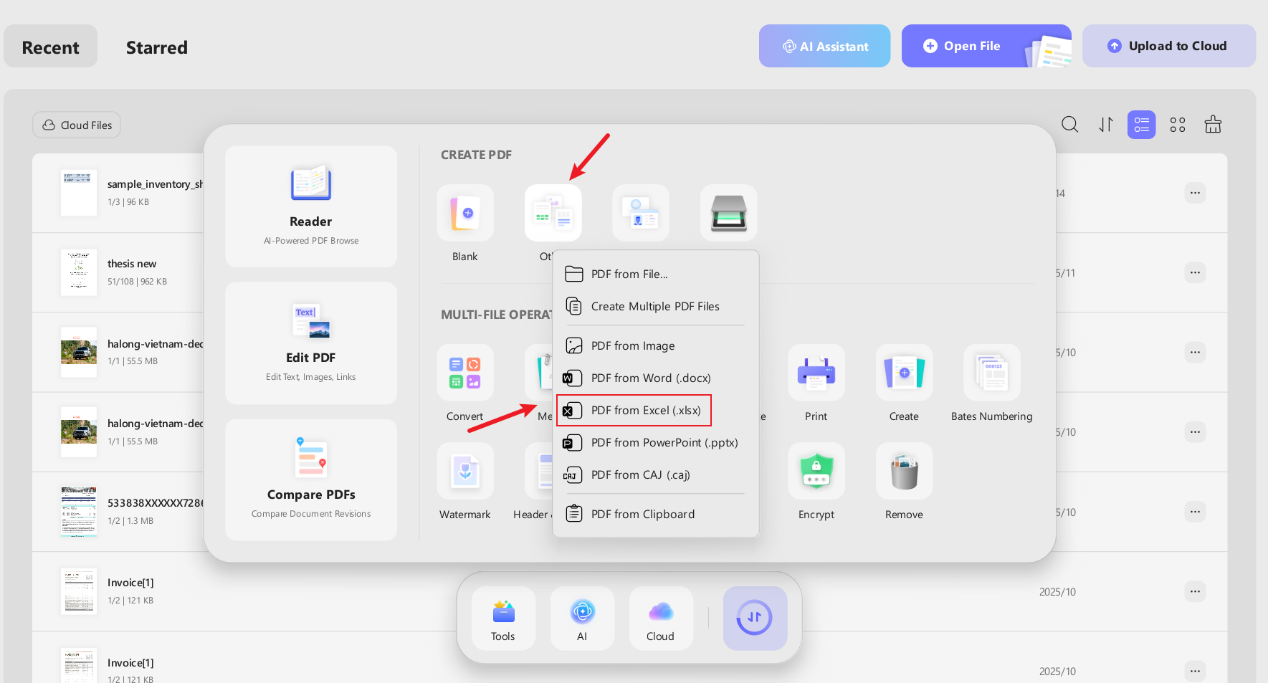Click the Cloud dock button
This screenshot has width=1268, height=683.
click(660, 618)
